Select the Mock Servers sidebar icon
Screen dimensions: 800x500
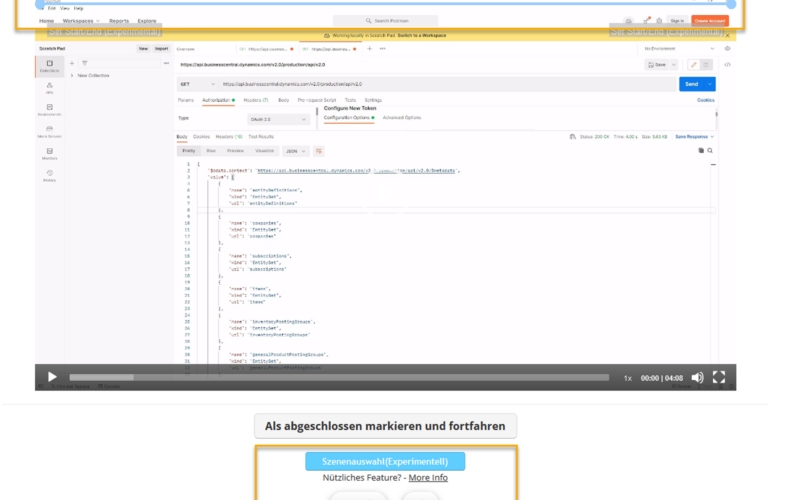(x=49, y=132)
